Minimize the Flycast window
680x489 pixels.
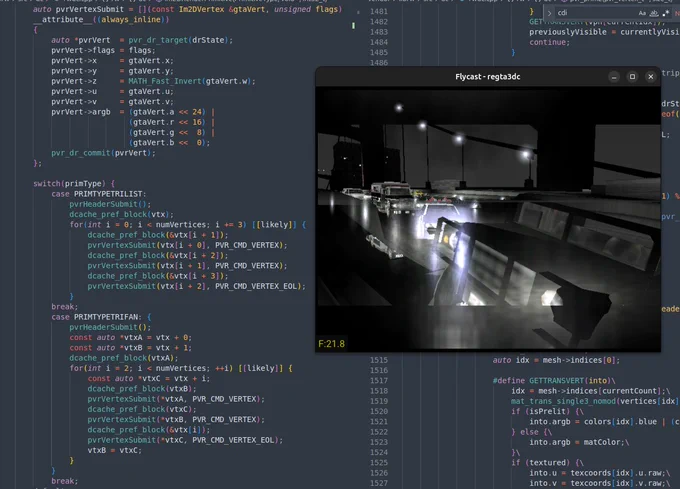pyautogui.click(x=614, y=77)
